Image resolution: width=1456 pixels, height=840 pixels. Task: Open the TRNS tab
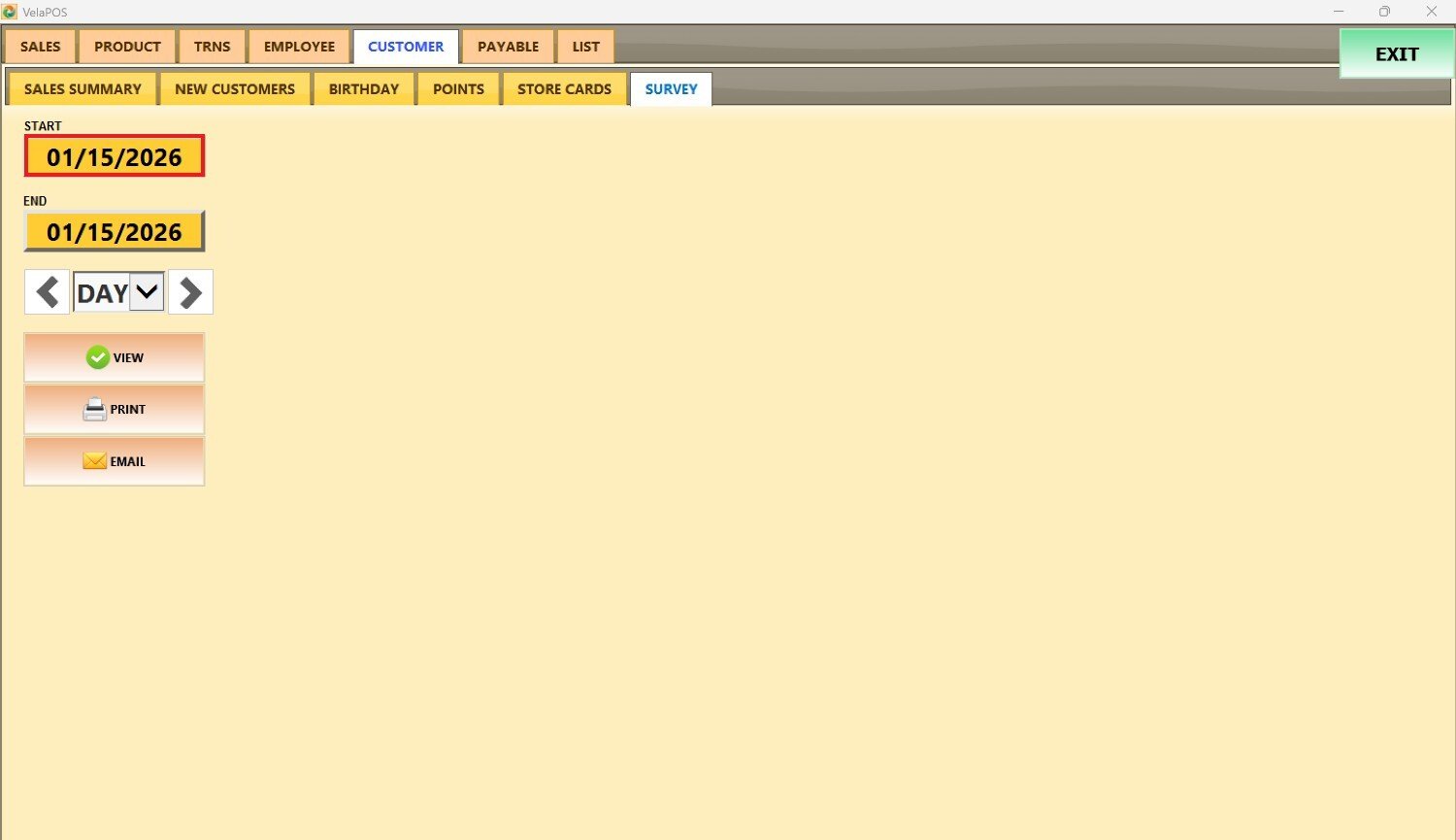(212, 47)
